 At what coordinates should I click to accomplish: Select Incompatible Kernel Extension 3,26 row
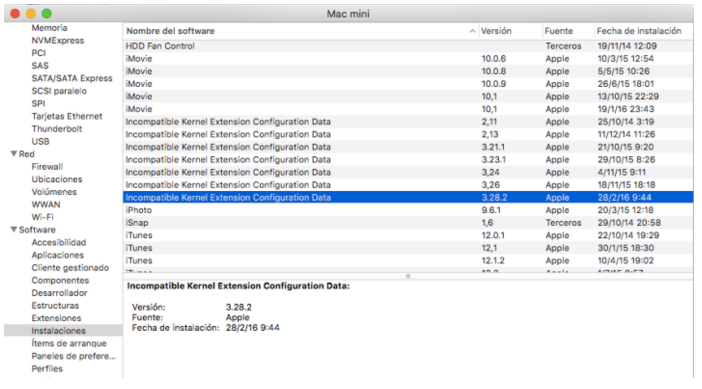pos(408,185)
